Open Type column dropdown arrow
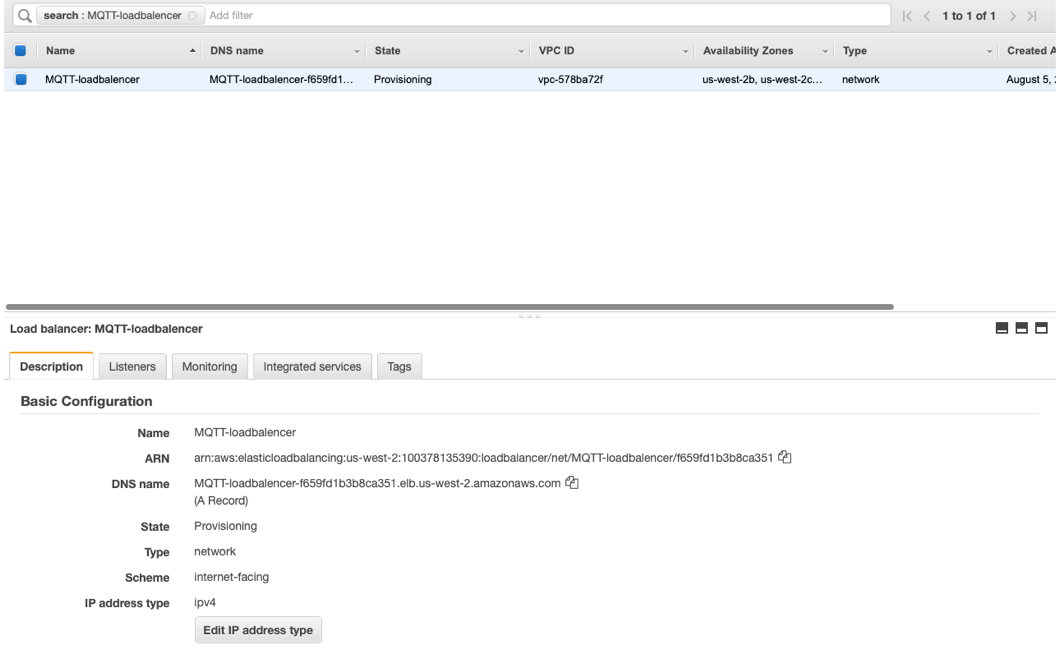The width and height of the screenshot is (1060, 650). click(989, 51)
